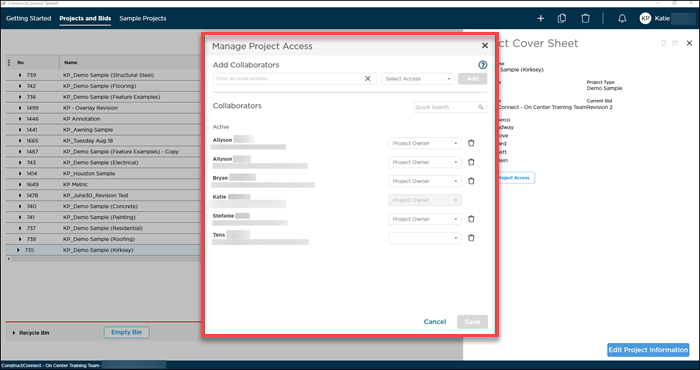Open the Select Access dropdown
The height and width of the screenshot is (370, 700).
(418, 79)
